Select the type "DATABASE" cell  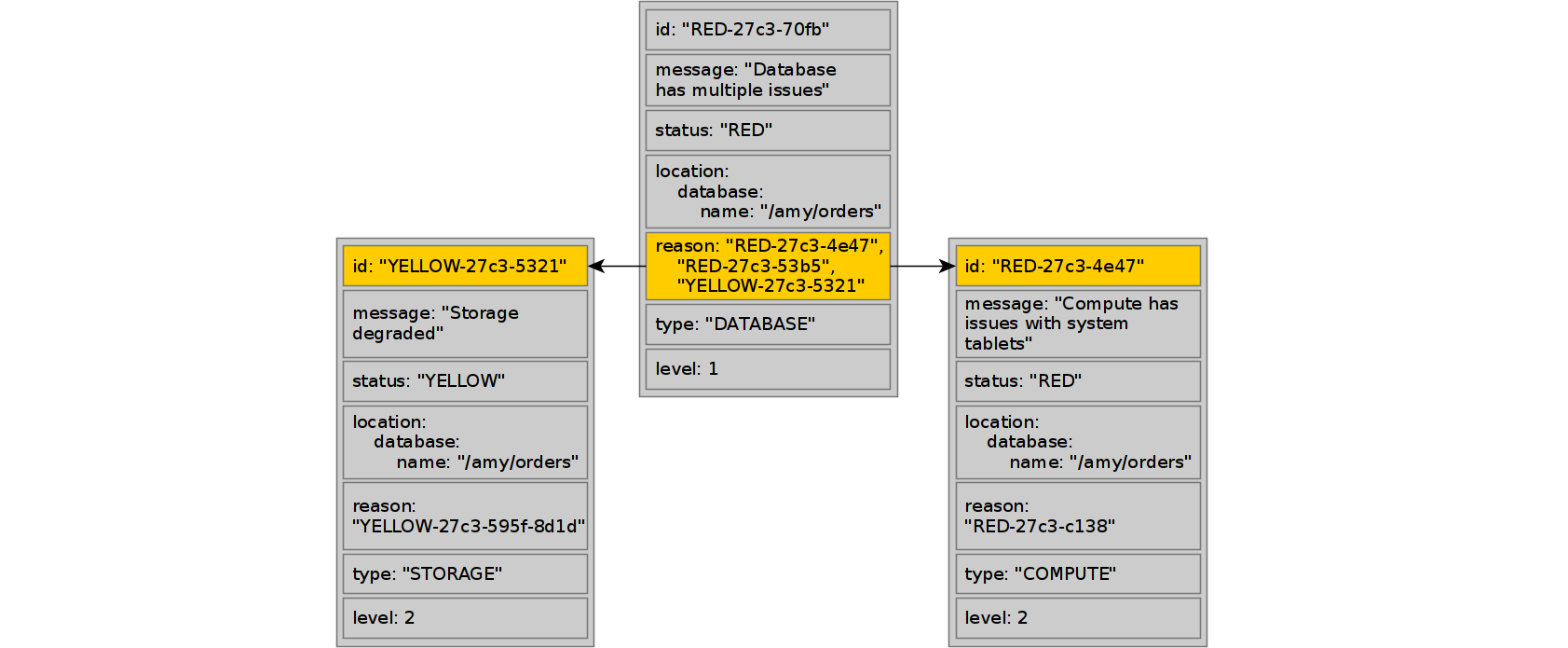point(768,324)
